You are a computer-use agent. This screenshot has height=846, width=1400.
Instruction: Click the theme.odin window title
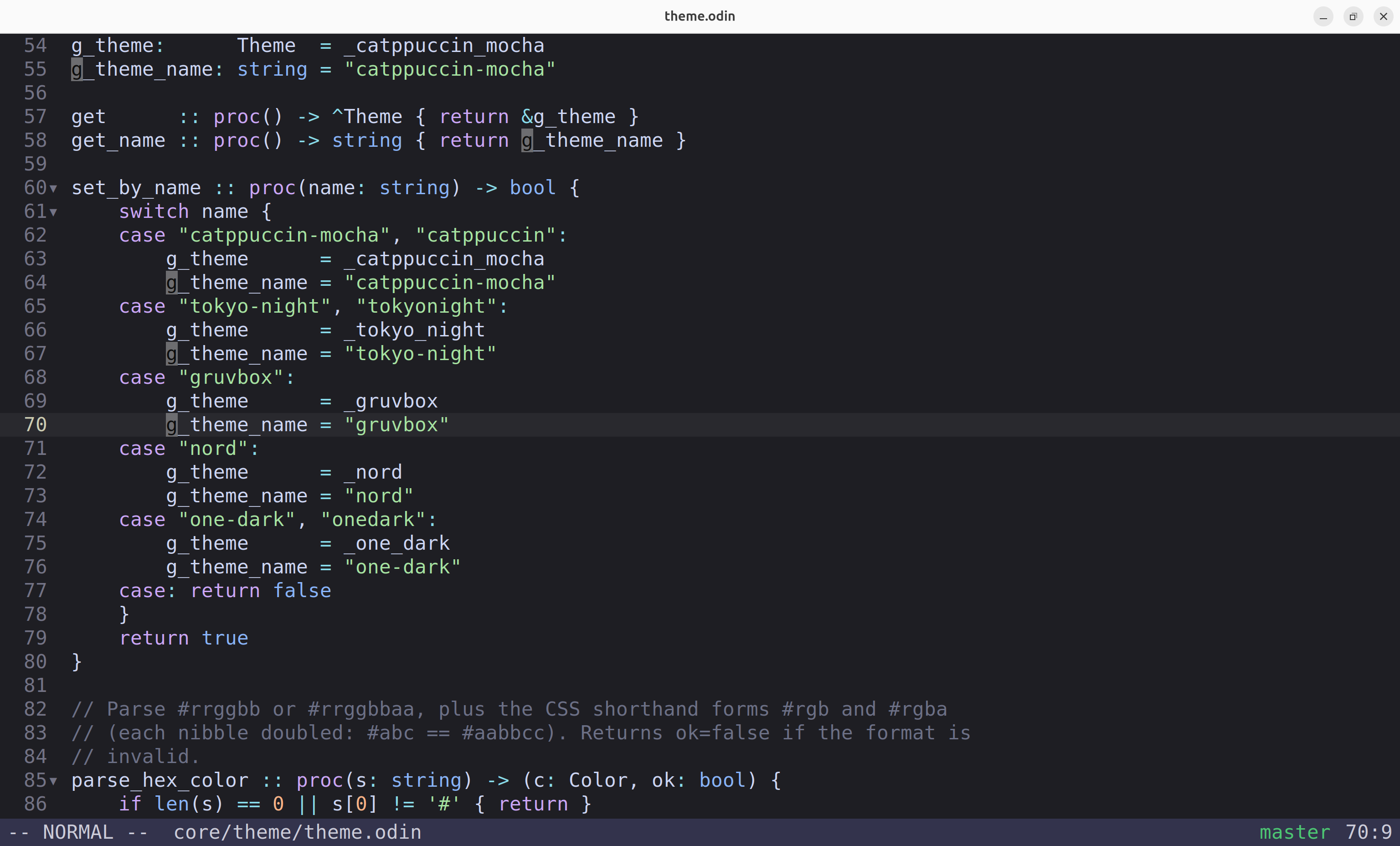pos(700,16)
